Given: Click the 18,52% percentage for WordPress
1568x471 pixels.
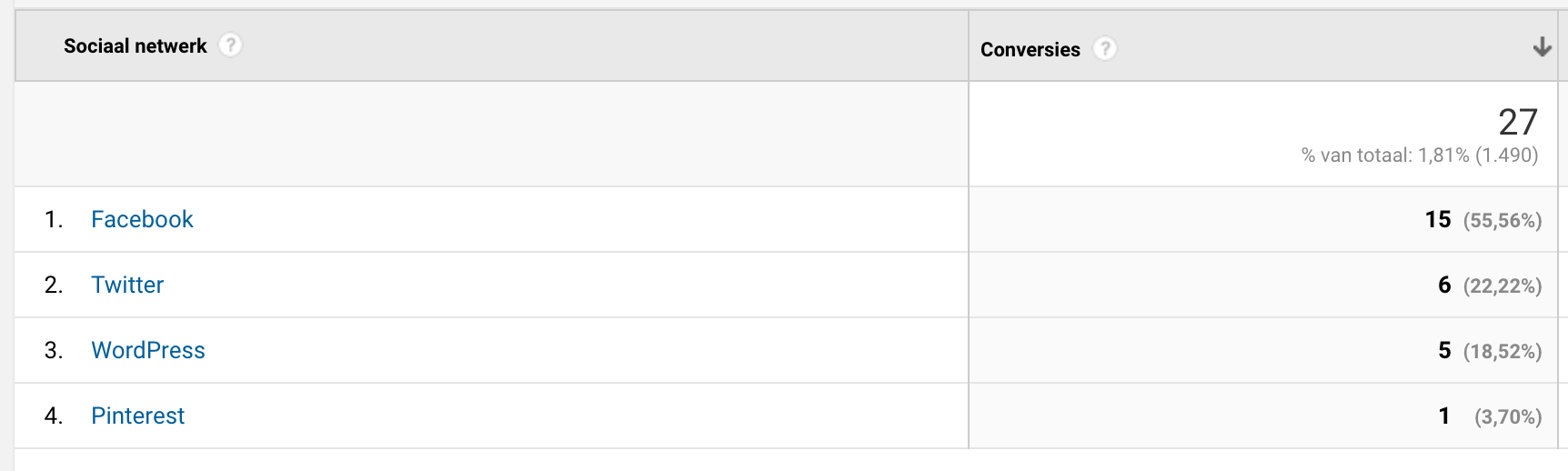Looking at the screenshot, I should 1503,351.
